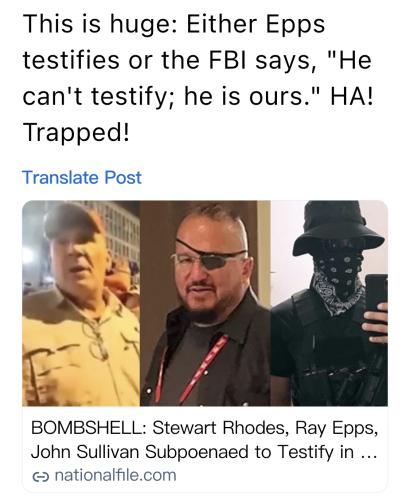Tap the Translate Post link
The width and height of the screenshot is (410, 500).
(82, 177)
